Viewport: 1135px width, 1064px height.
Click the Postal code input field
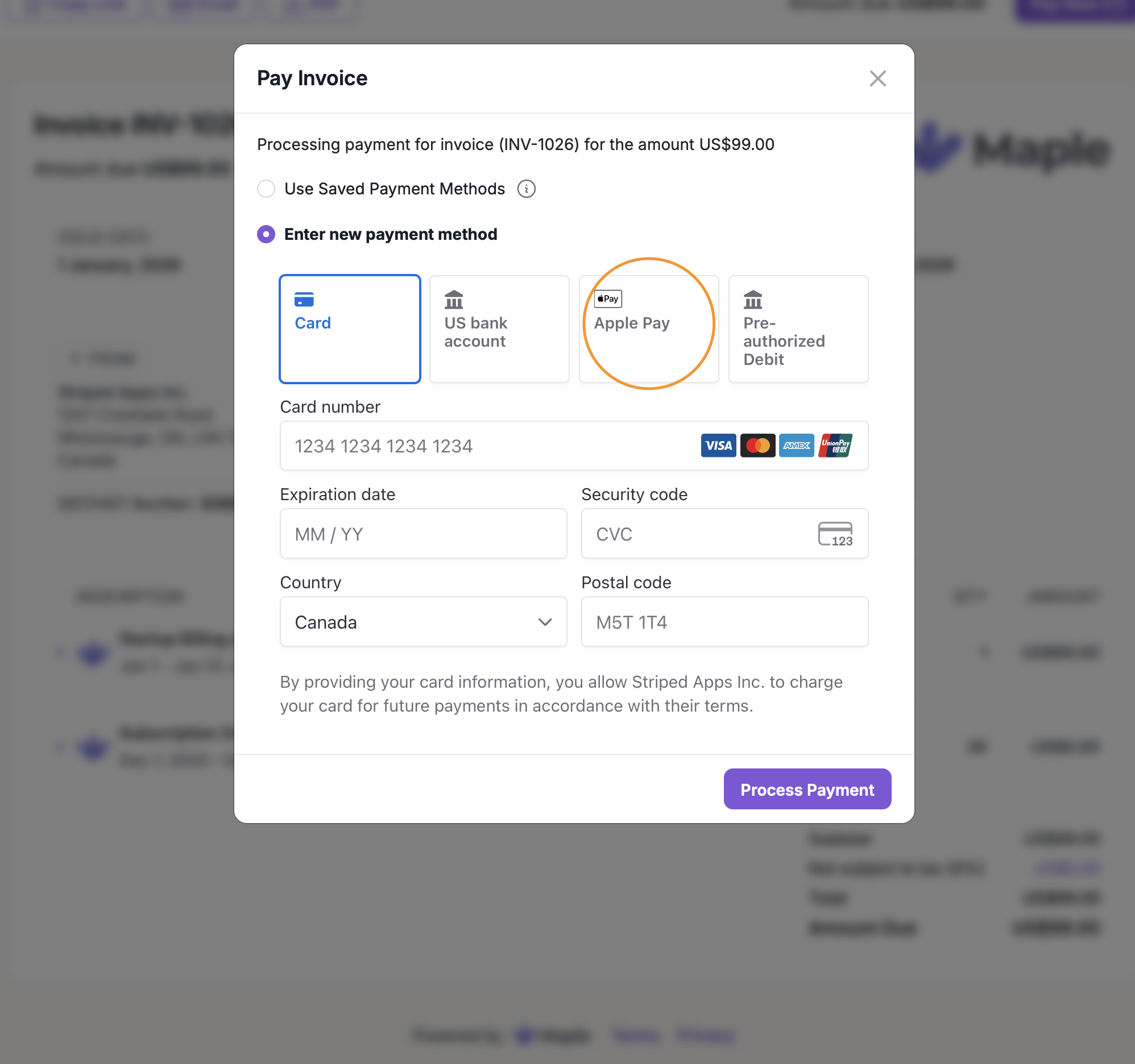(724, 622)
